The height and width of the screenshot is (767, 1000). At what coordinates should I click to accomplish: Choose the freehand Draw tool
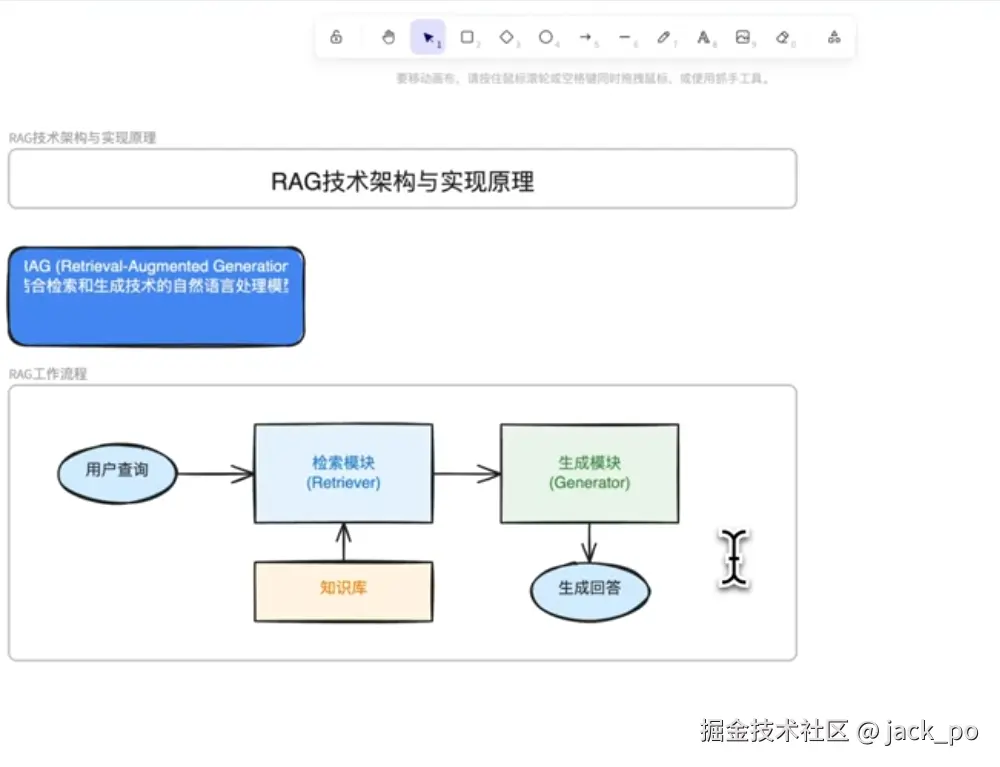click(x=663, y=37)
